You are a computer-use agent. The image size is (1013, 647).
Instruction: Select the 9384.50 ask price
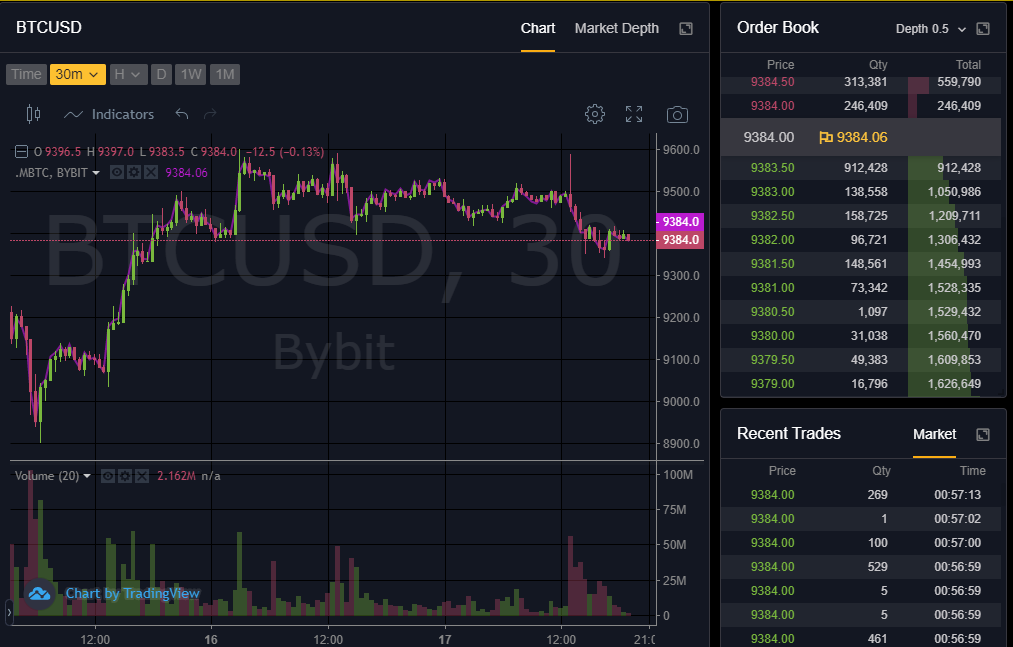(772, 82)
